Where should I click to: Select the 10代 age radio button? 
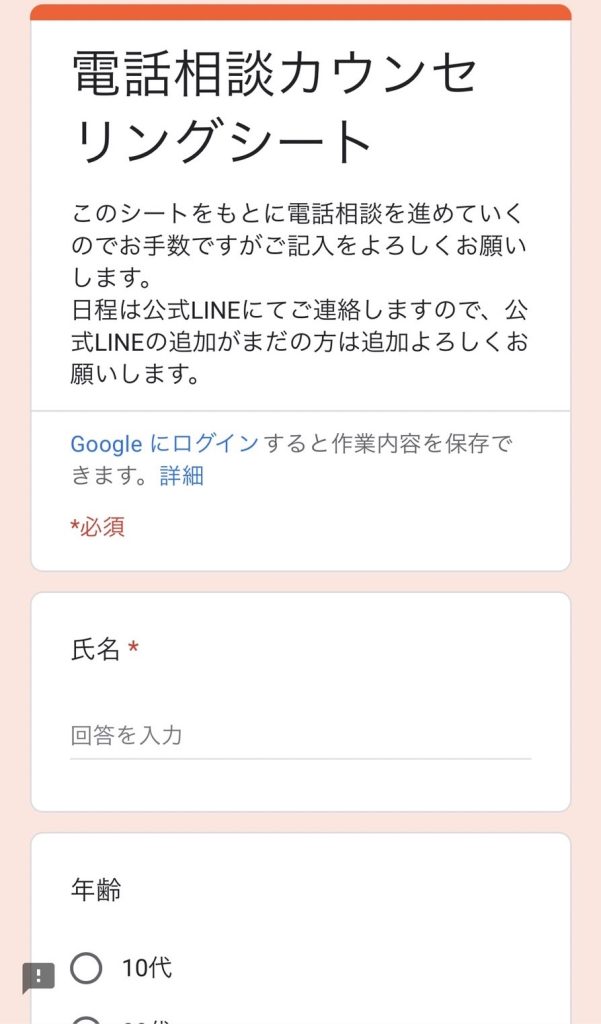pyautogui.click(x=86, y=968)
